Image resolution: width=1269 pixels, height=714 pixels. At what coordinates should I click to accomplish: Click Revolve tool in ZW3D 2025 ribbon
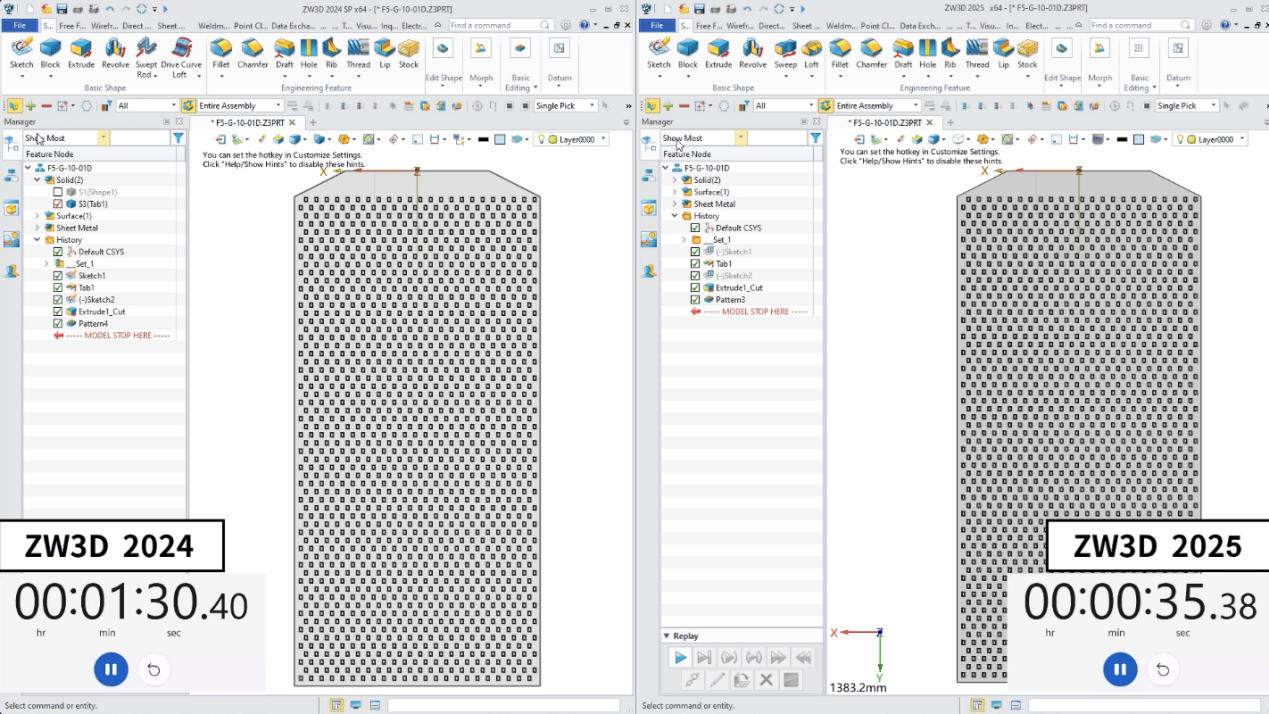[x=753, y=52]
